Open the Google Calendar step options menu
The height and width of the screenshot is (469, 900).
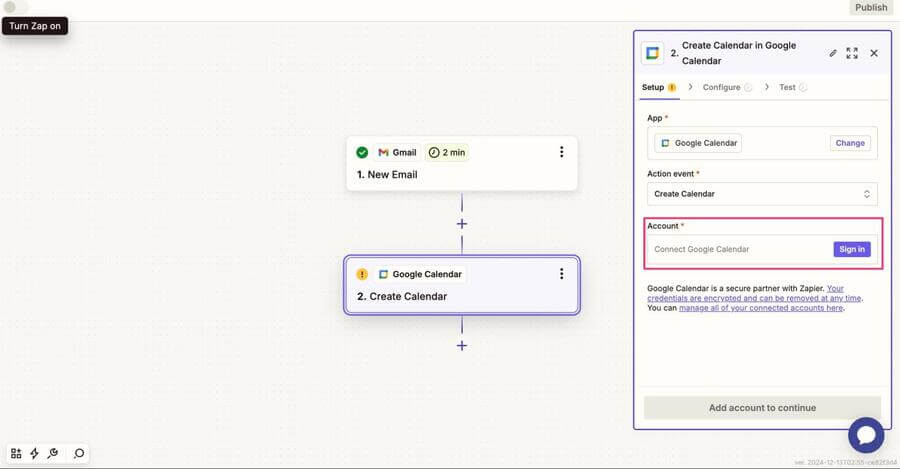(561, 274)
